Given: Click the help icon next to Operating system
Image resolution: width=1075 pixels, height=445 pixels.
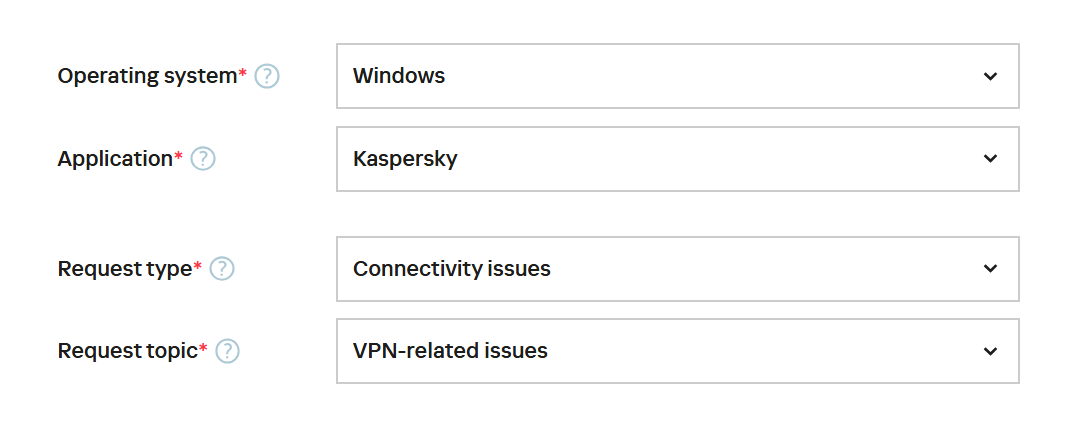Looking at the screenshot, I should [267, 76].
